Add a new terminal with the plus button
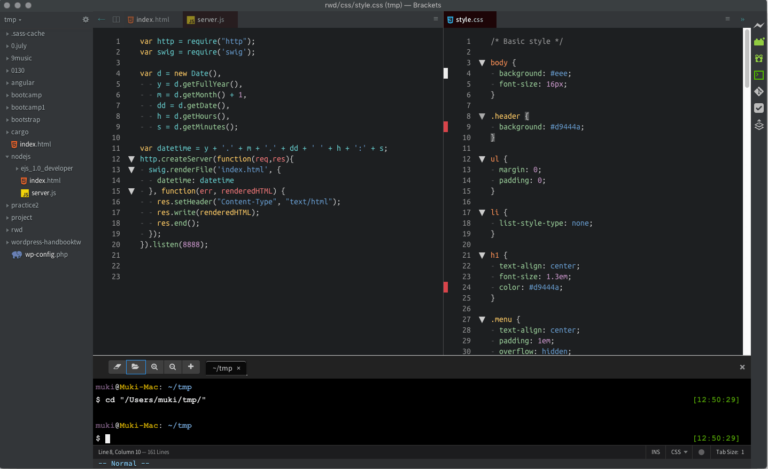The height and width of the screenshot is (469, 768). click(191, 367)
